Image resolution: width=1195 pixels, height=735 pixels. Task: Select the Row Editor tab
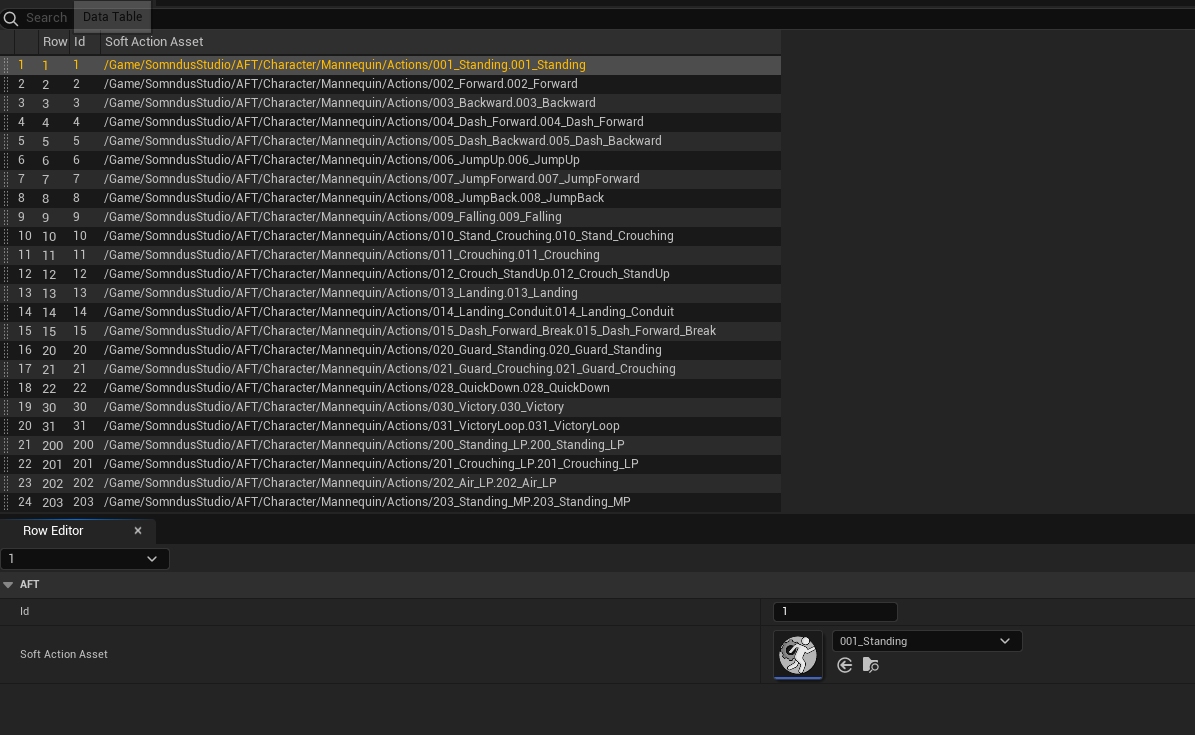[53, 531]
